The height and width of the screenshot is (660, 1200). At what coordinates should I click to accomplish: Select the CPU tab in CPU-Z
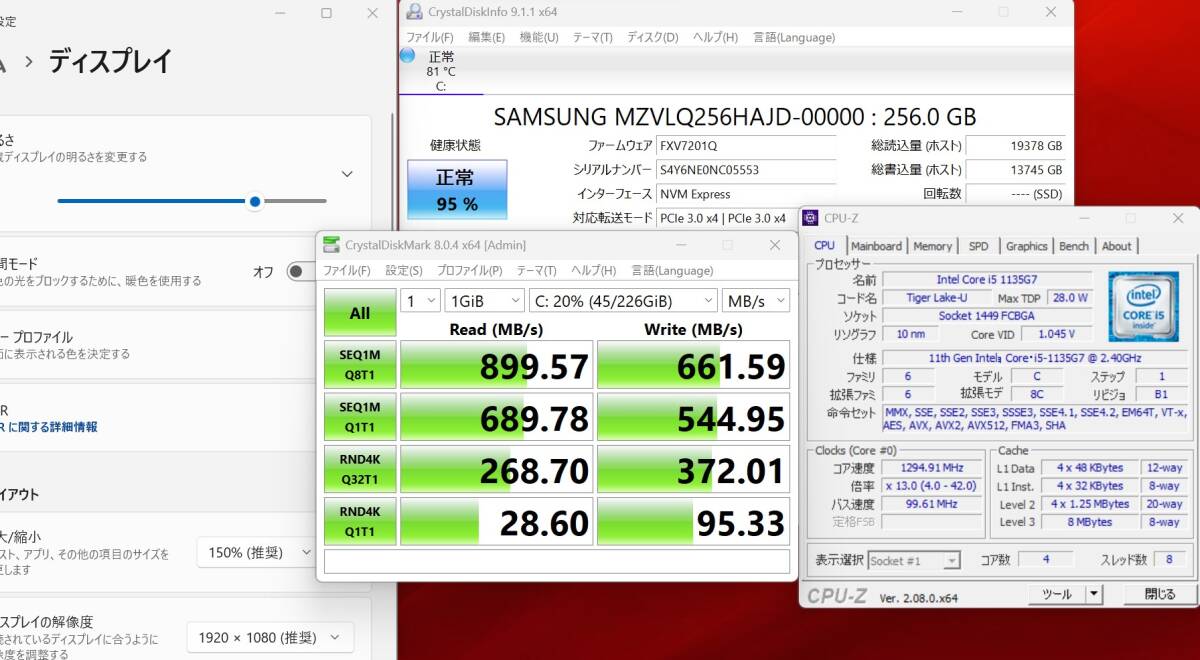pos(824,245)
